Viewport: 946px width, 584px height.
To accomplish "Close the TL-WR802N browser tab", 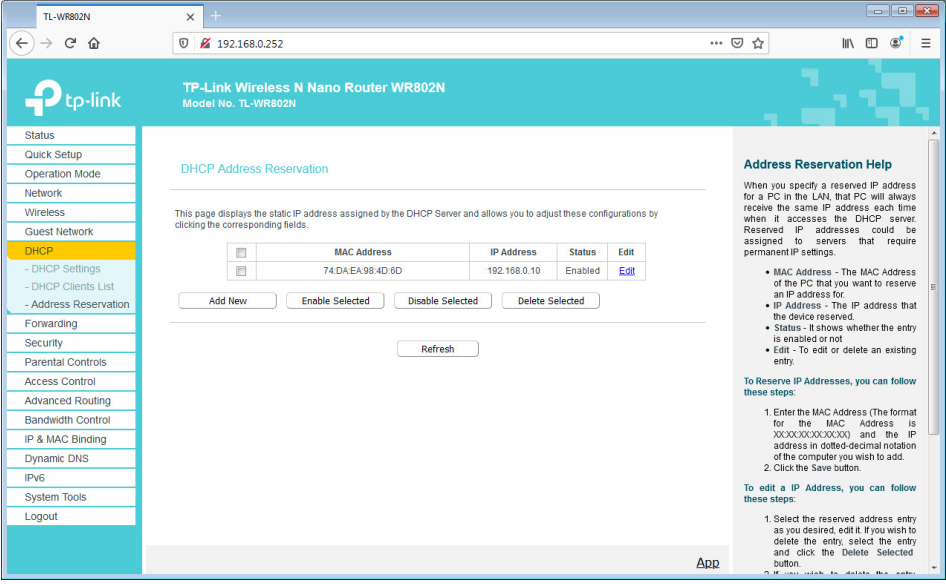I will pyautogui.click(x=190, y=17).
